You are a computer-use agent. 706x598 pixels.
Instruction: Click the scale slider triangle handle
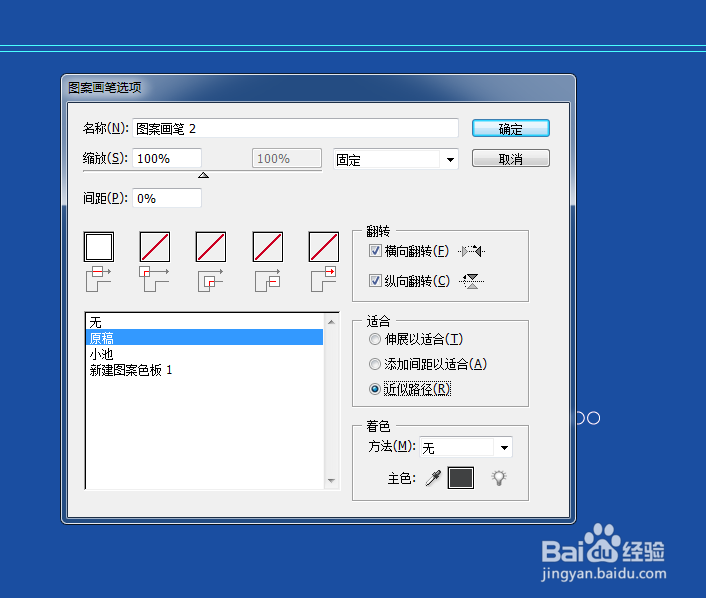tap(204, 175)
